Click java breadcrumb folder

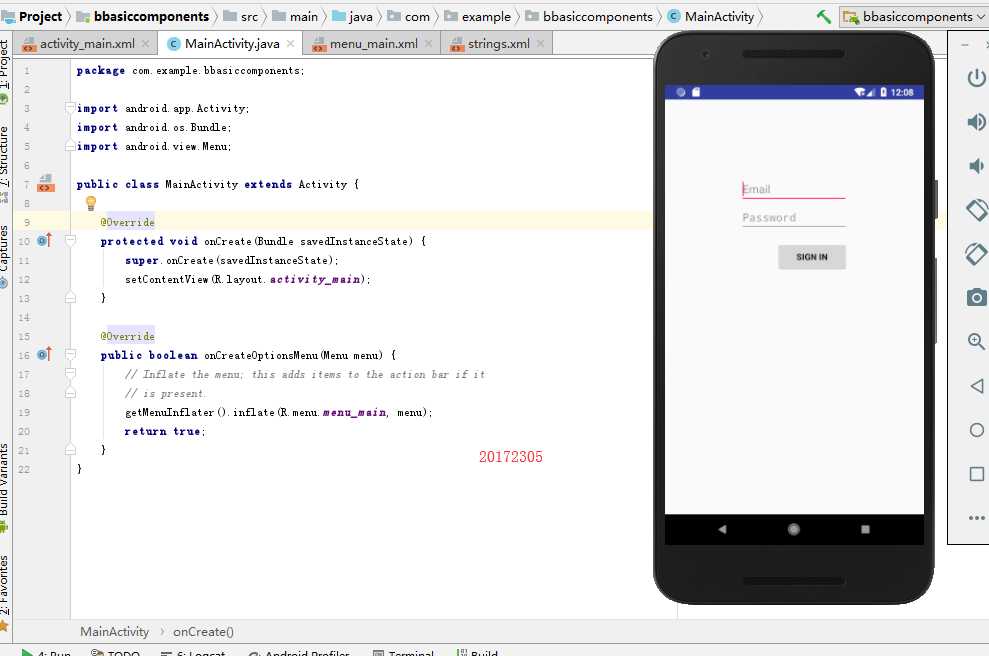coord(353,16)
